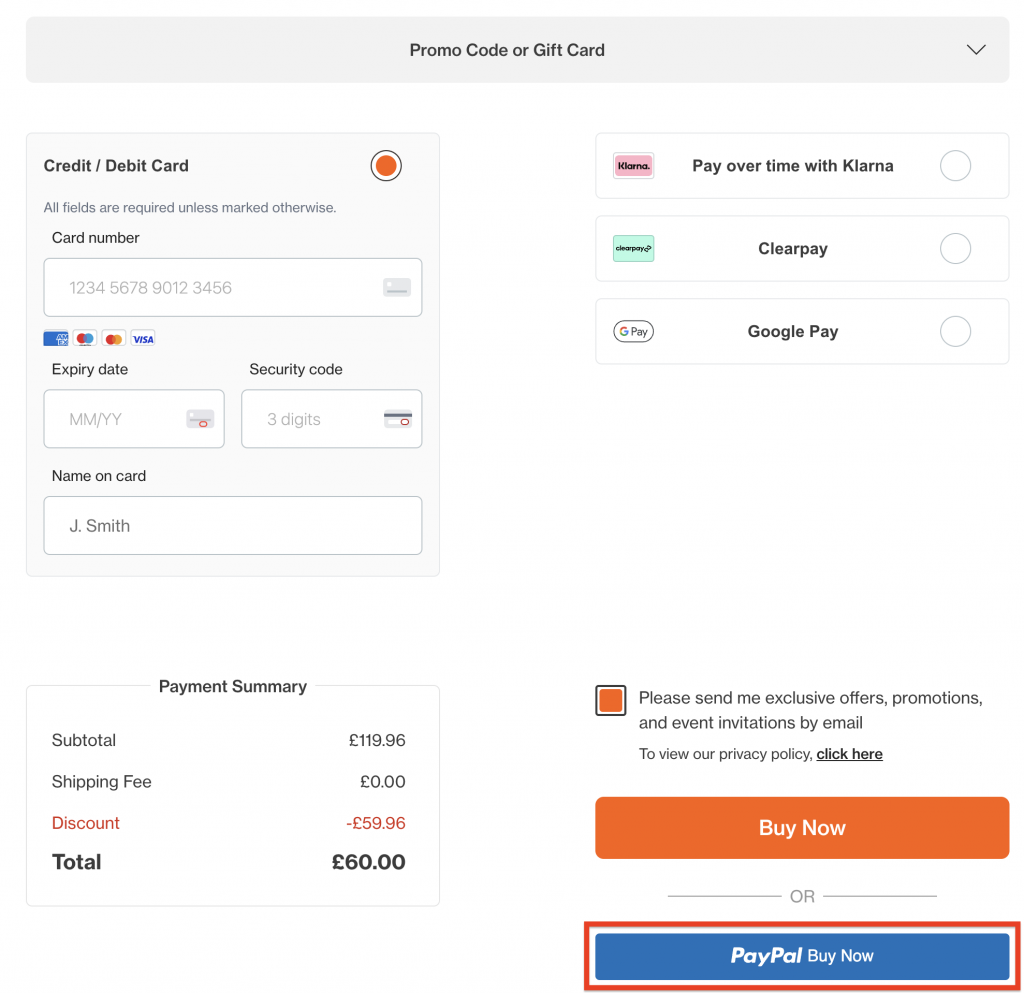Click the Klarna logo icon
This screenshot has width=1024, height=993.
tap(633, 166)
